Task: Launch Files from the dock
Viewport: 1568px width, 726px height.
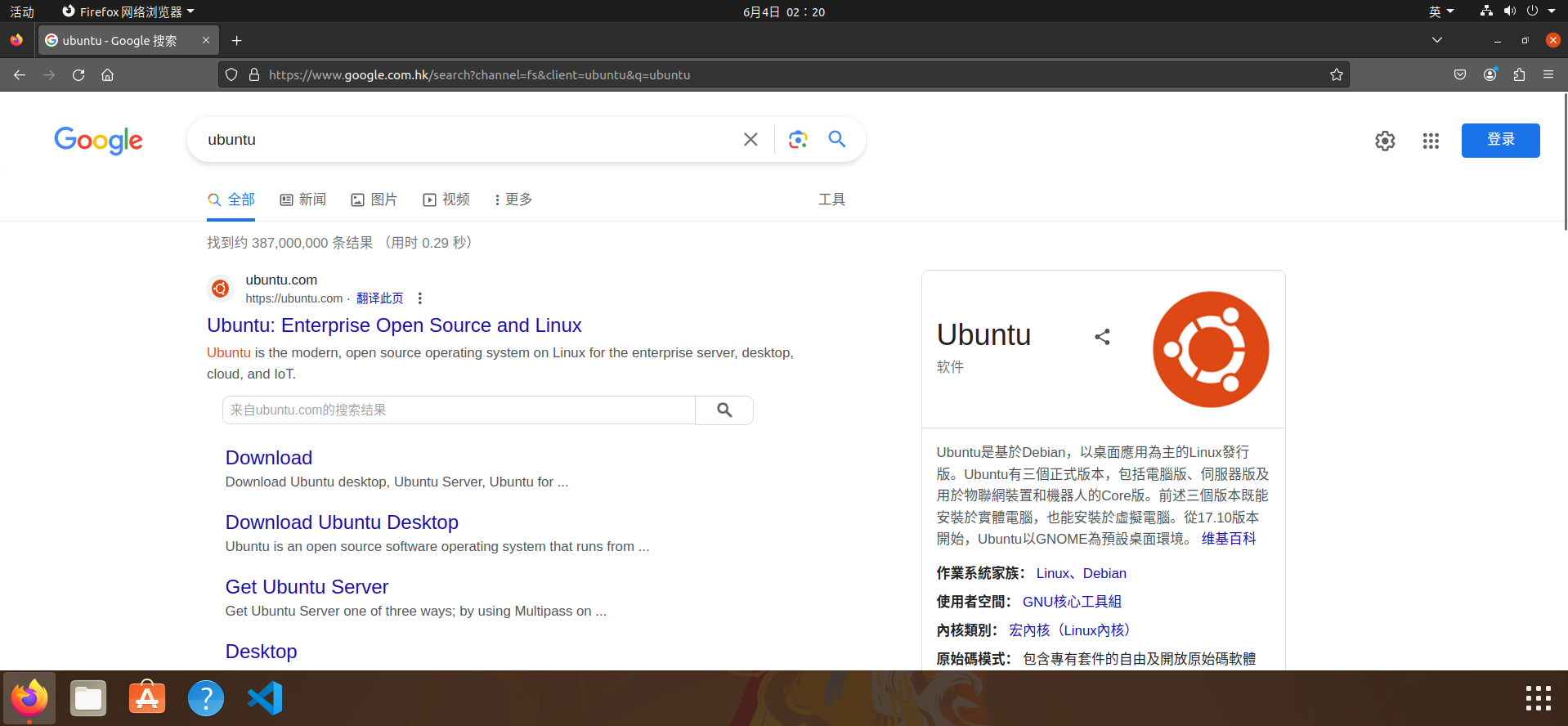Action: (x=88, y=698)
